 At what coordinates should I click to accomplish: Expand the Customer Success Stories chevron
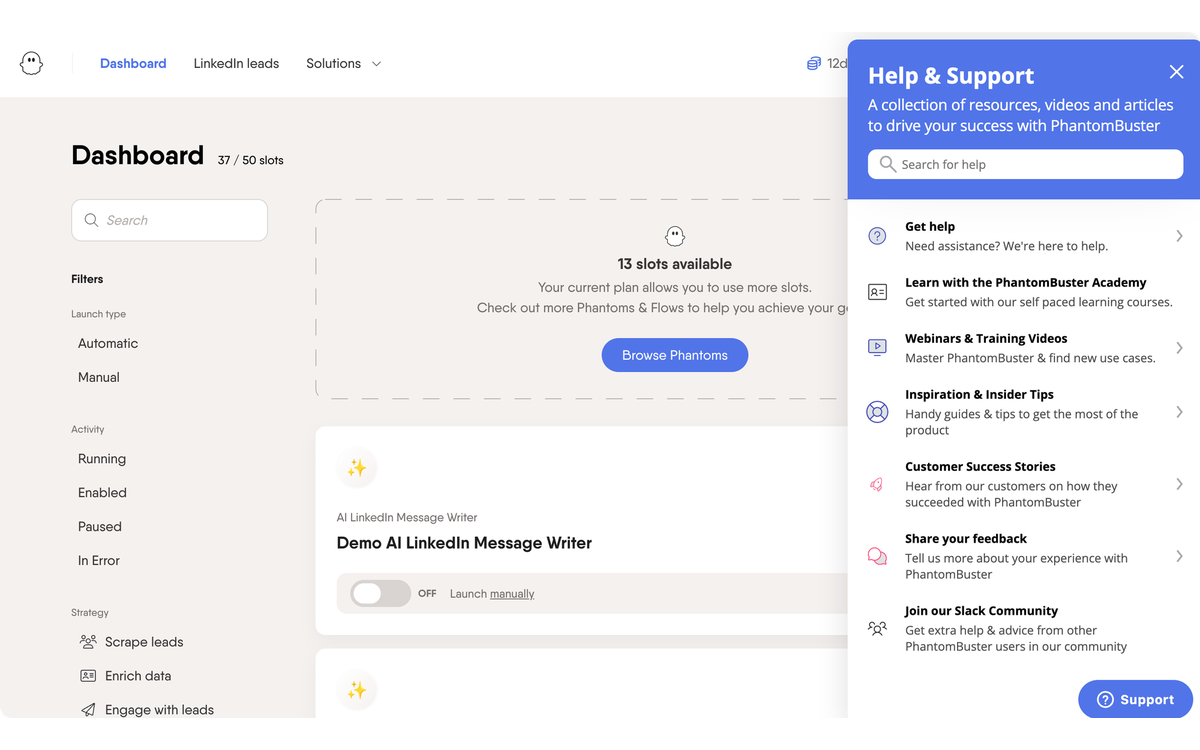pos(1179,484)
